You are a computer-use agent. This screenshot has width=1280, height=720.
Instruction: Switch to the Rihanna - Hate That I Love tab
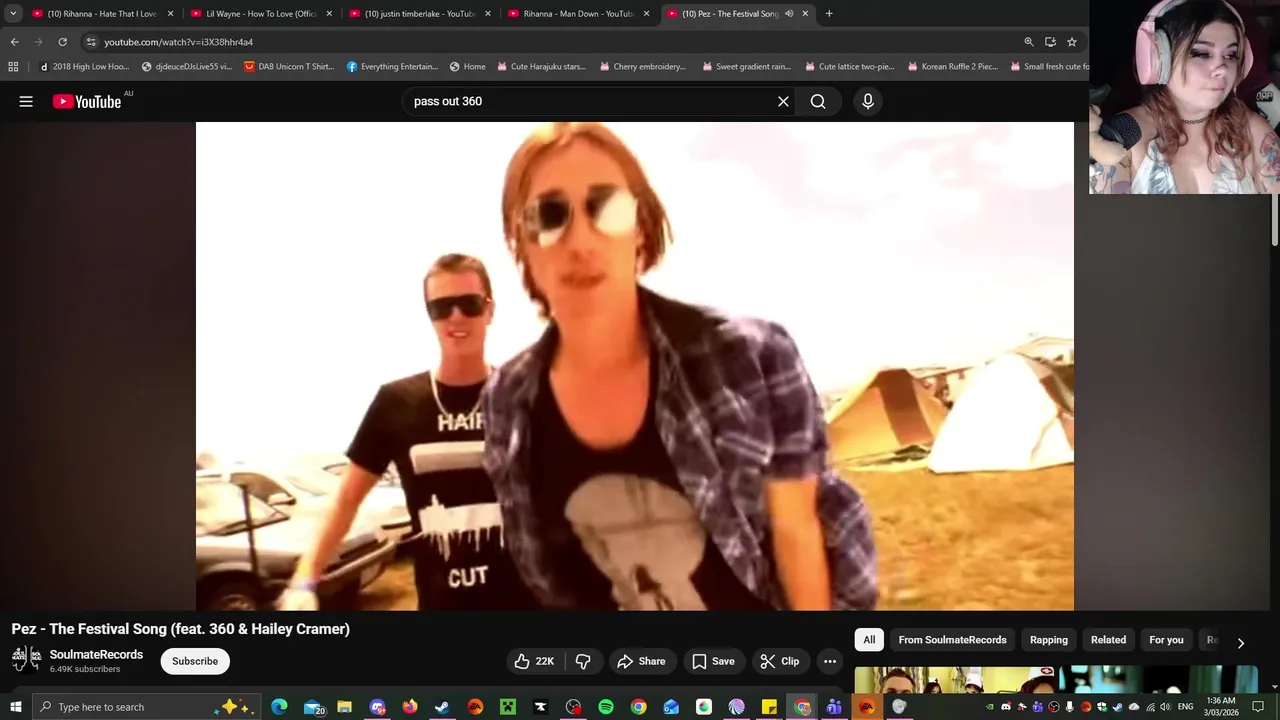click(102, 14)
